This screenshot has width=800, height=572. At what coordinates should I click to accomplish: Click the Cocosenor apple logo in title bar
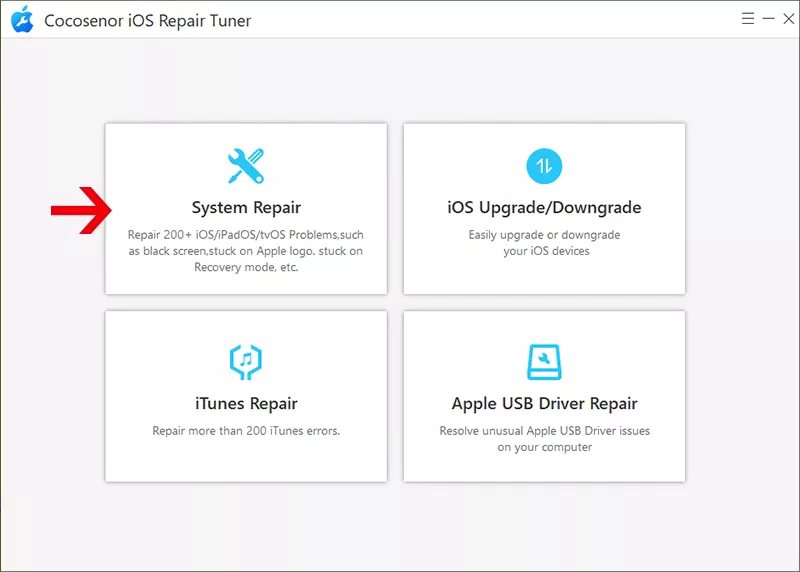point(22,19)
